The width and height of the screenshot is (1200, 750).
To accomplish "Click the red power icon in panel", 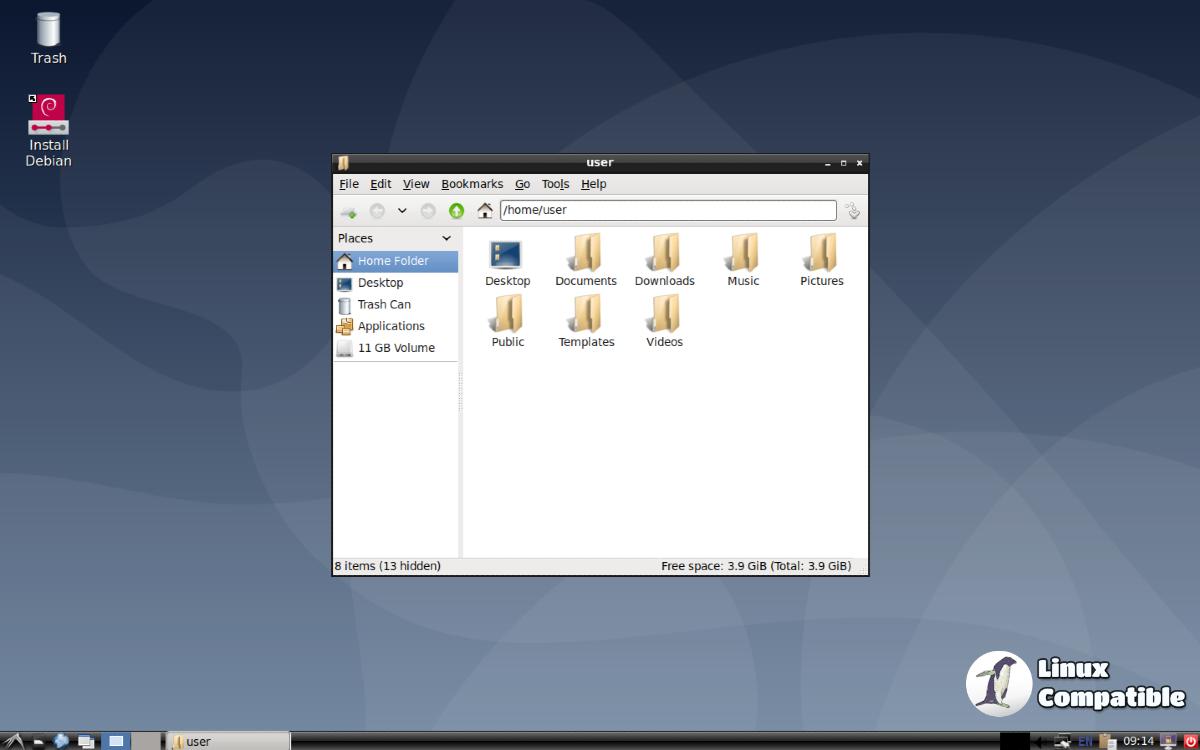I will [x=1190, y=741].
